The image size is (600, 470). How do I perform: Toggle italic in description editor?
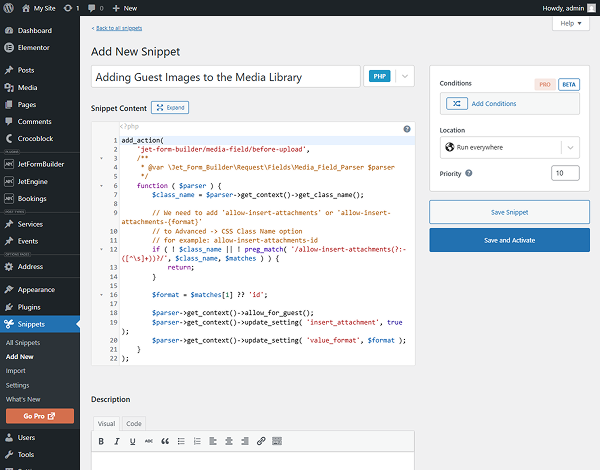tap(117, 441)
